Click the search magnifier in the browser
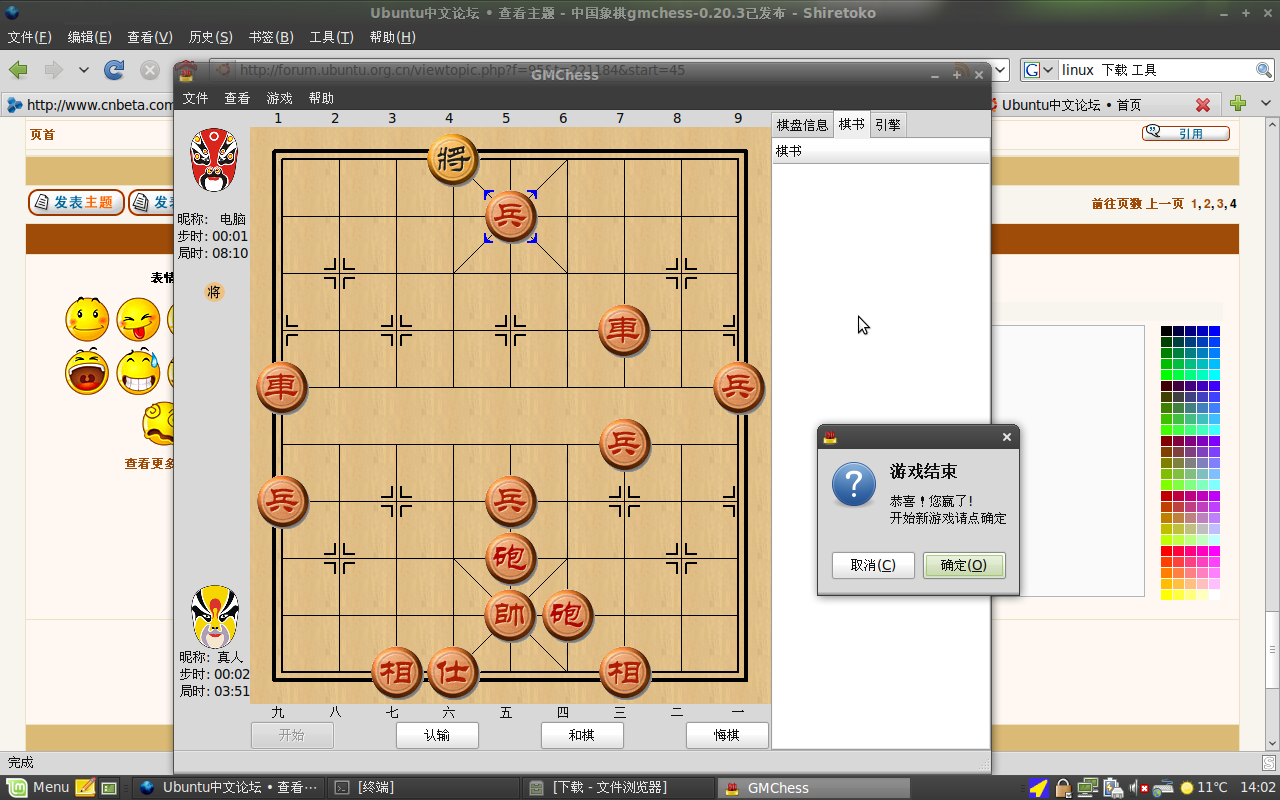The width and height of the screenshot is (1280, 800). click(x=1263, y=70)
